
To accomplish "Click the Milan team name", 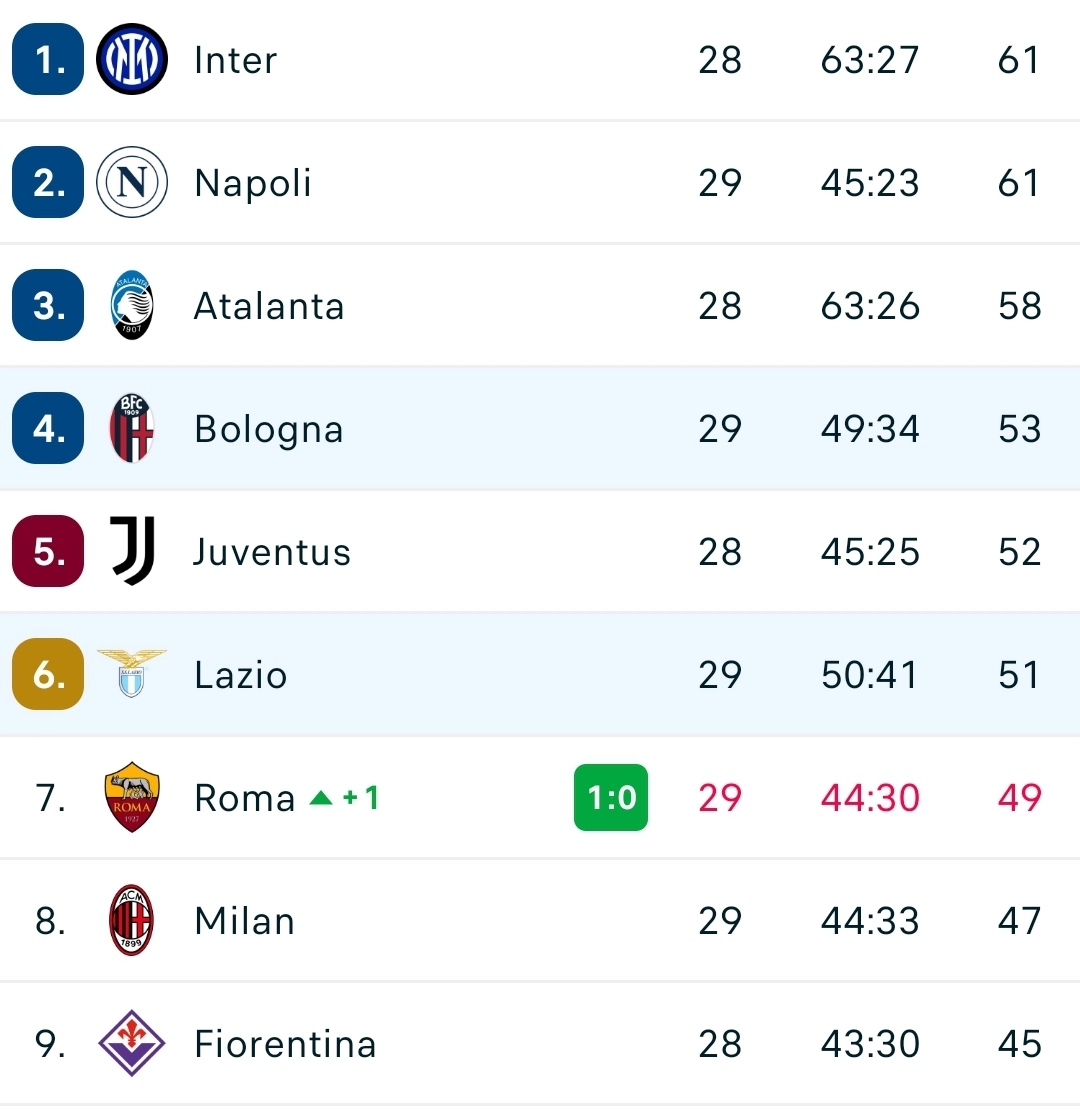I will click(x=243, y=920).
